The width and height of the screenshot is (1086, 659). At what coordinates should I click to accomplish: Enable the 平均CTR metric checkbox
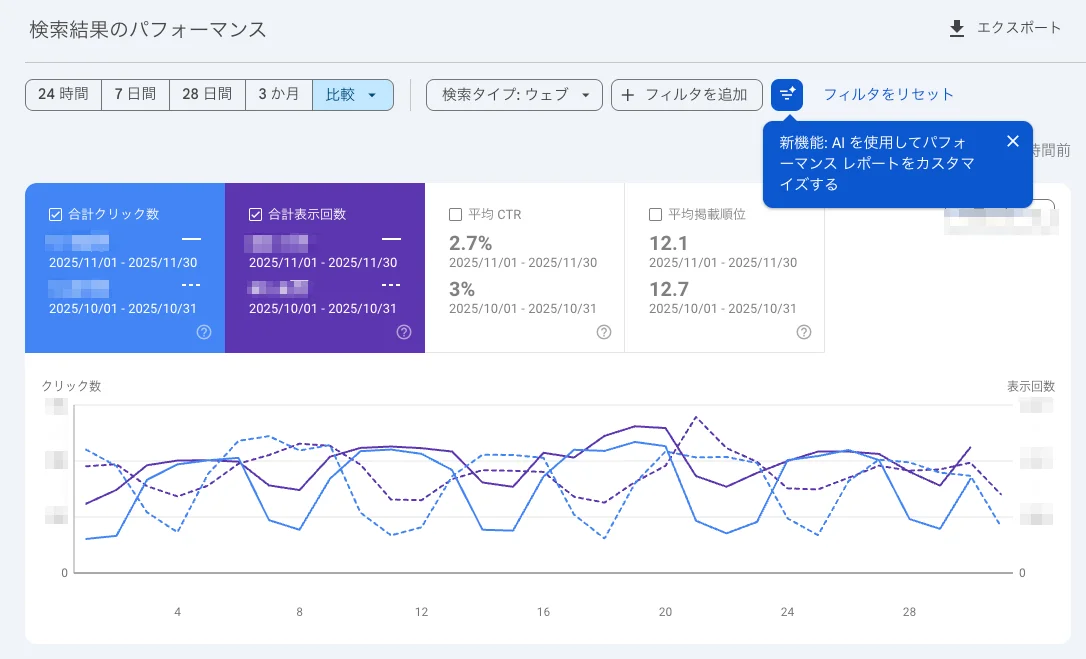[456, 213]
